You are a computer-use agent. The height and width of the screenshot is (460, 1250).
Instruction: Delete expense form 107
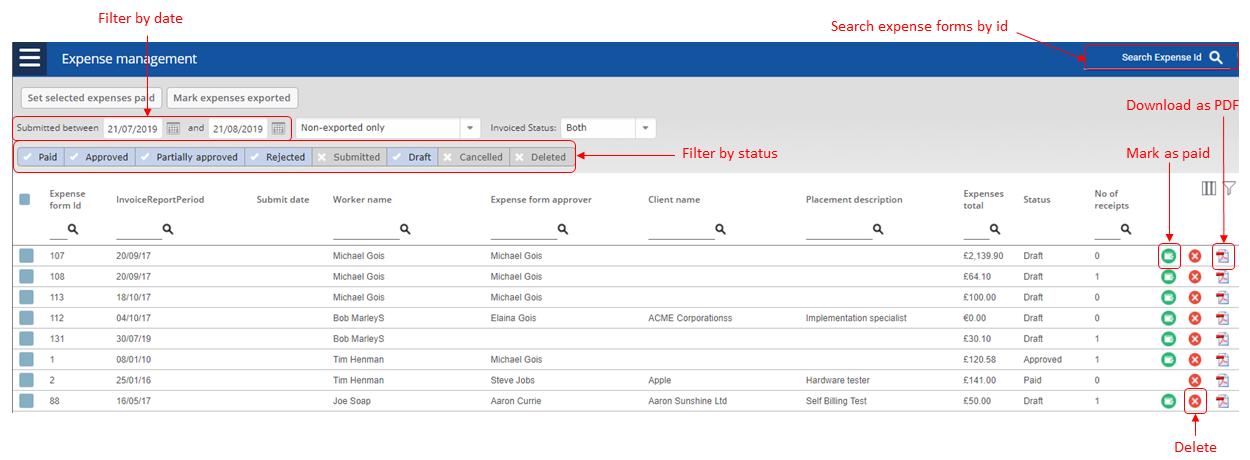(x=1194, y=256)
